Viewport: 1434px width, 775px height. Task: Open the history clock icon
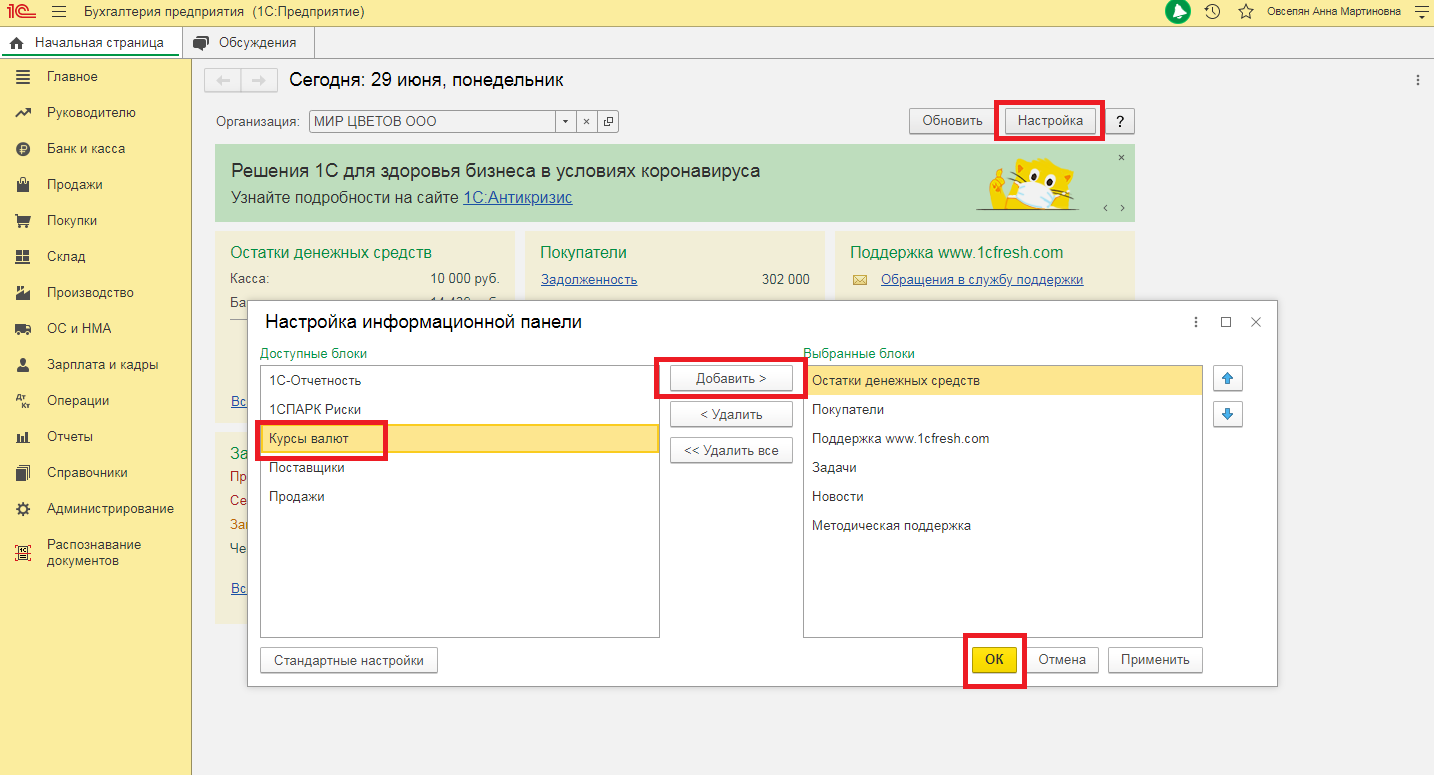coord(1212,12)
